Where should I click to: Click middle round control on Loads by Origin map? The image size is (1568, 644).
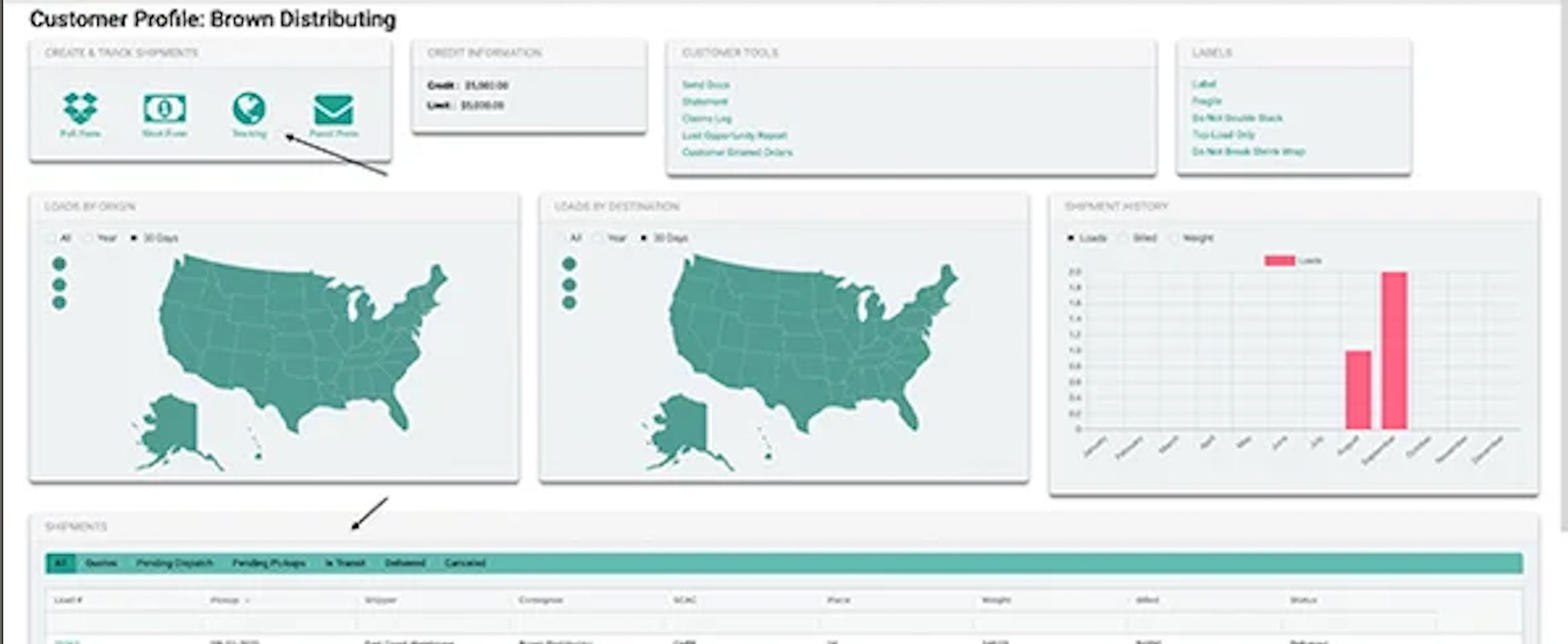coord(59,284)
